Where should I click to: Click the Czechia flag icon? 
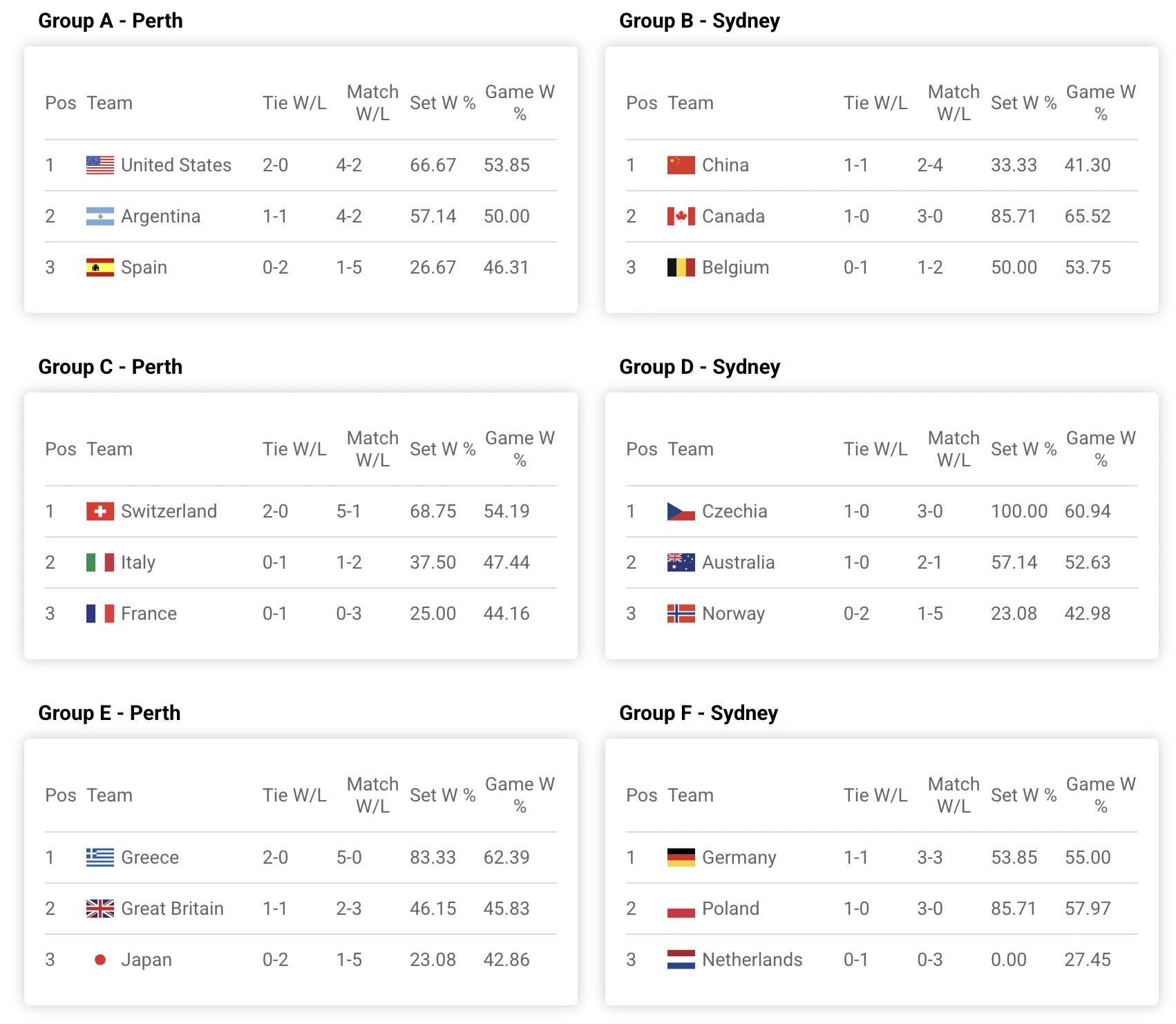point(681,511)
